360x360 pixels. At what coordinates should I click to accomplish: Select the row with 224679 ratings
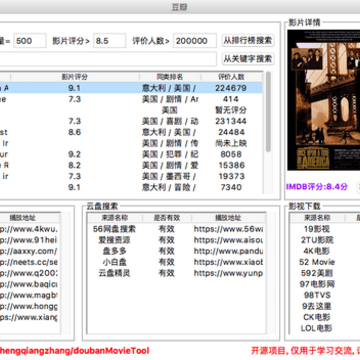point(131,88)
